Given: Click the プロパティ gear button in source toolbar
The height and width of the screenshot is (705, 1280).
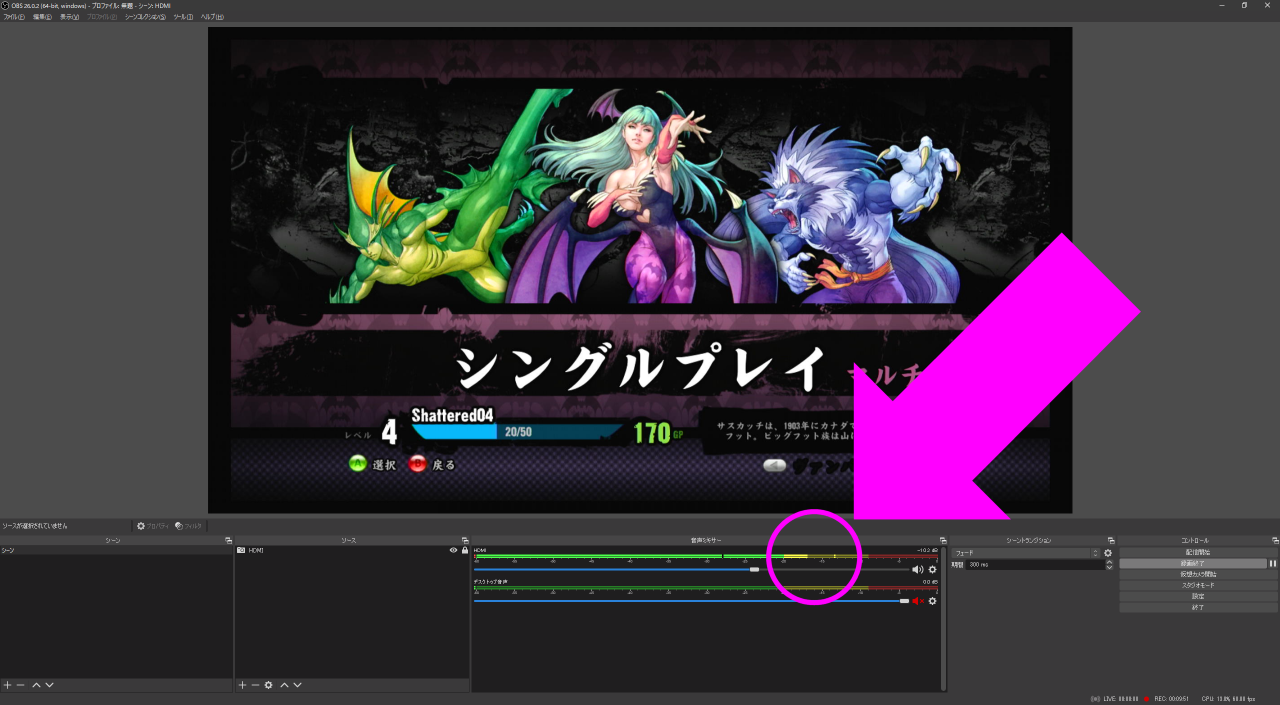Looking at the screenshot, I should coord(153,525).
